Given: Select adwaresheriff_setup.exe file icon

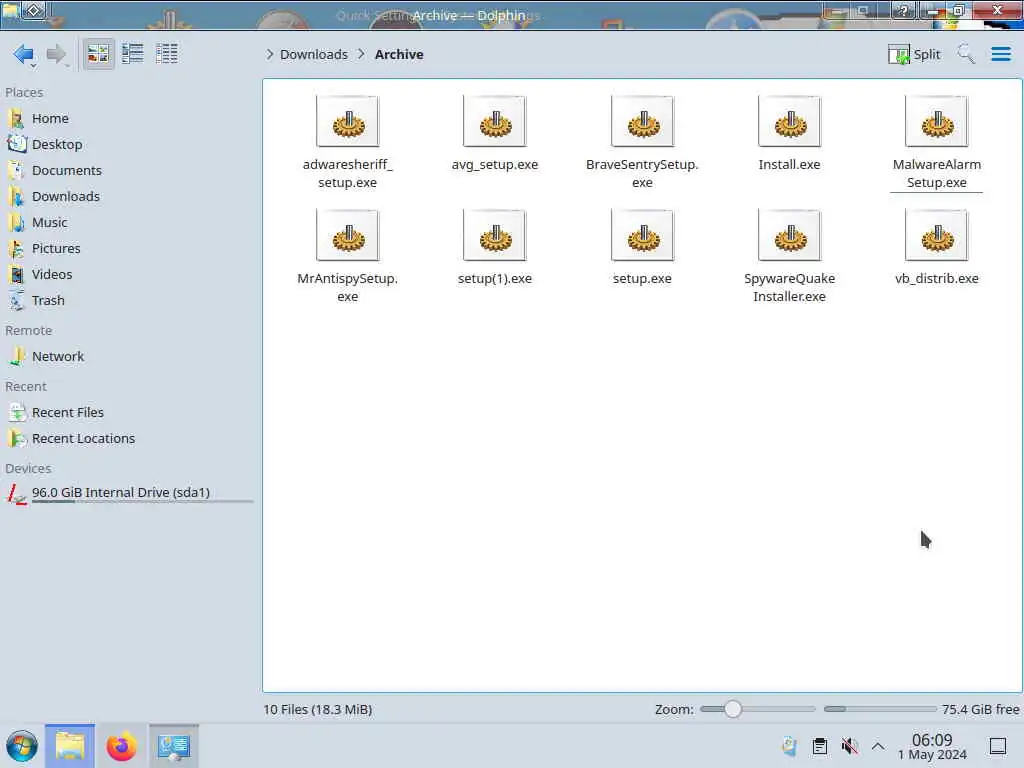Looking at the screenshot, I should point(347,121).
